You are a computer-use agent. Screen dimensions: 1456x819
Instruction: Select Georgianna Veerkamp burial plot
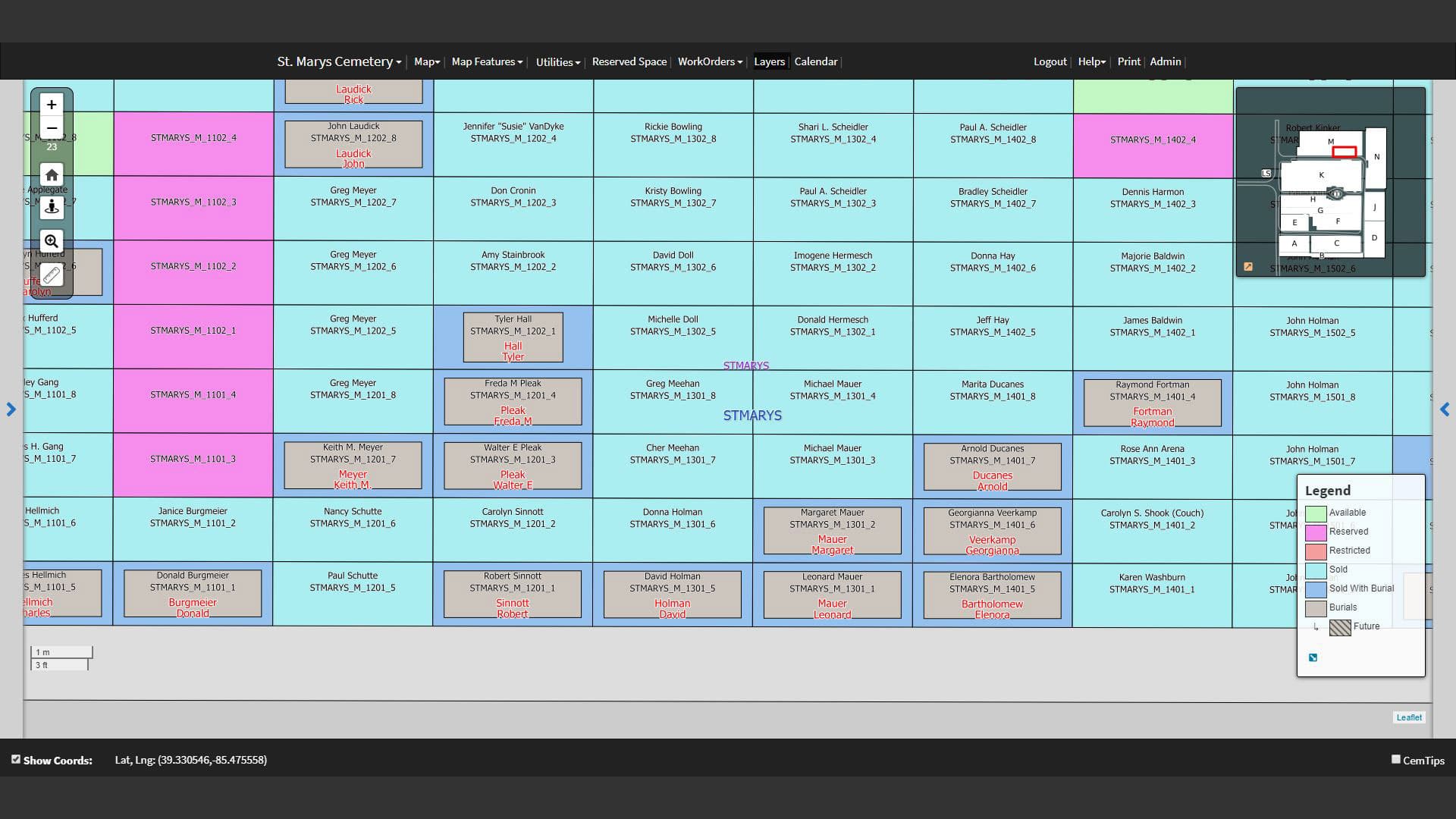(x=993, y=531)
